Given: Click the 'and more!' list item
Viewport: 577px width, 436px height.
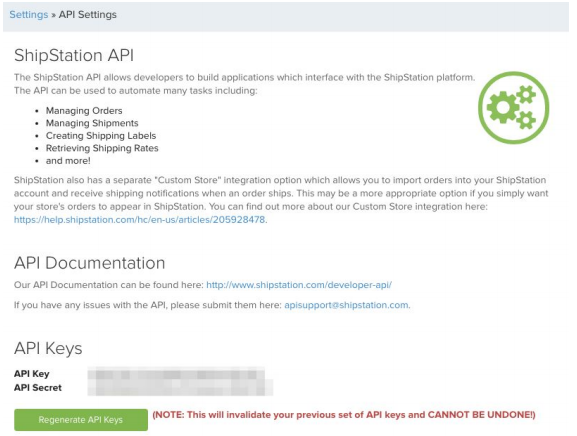Looking at the screenshot, I should [x=68, y=161].
